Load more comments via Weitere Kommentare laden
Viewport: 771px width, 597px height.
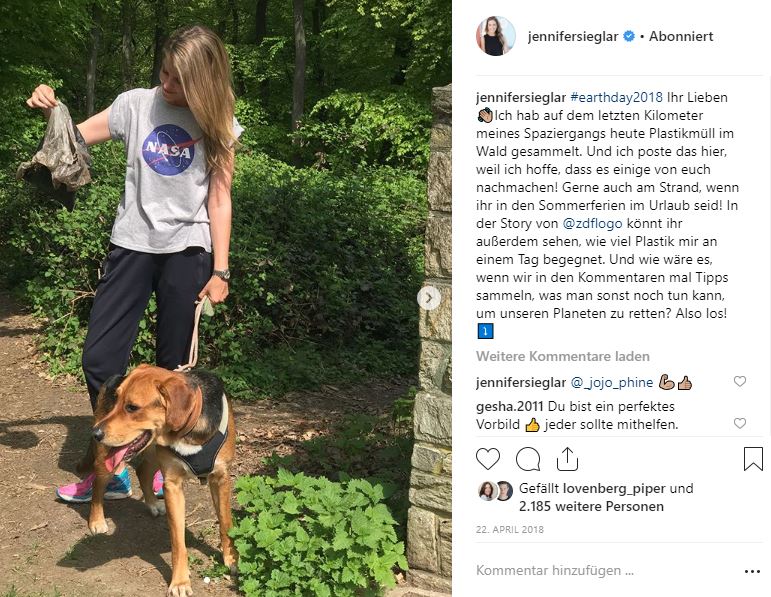pos(563,356)
